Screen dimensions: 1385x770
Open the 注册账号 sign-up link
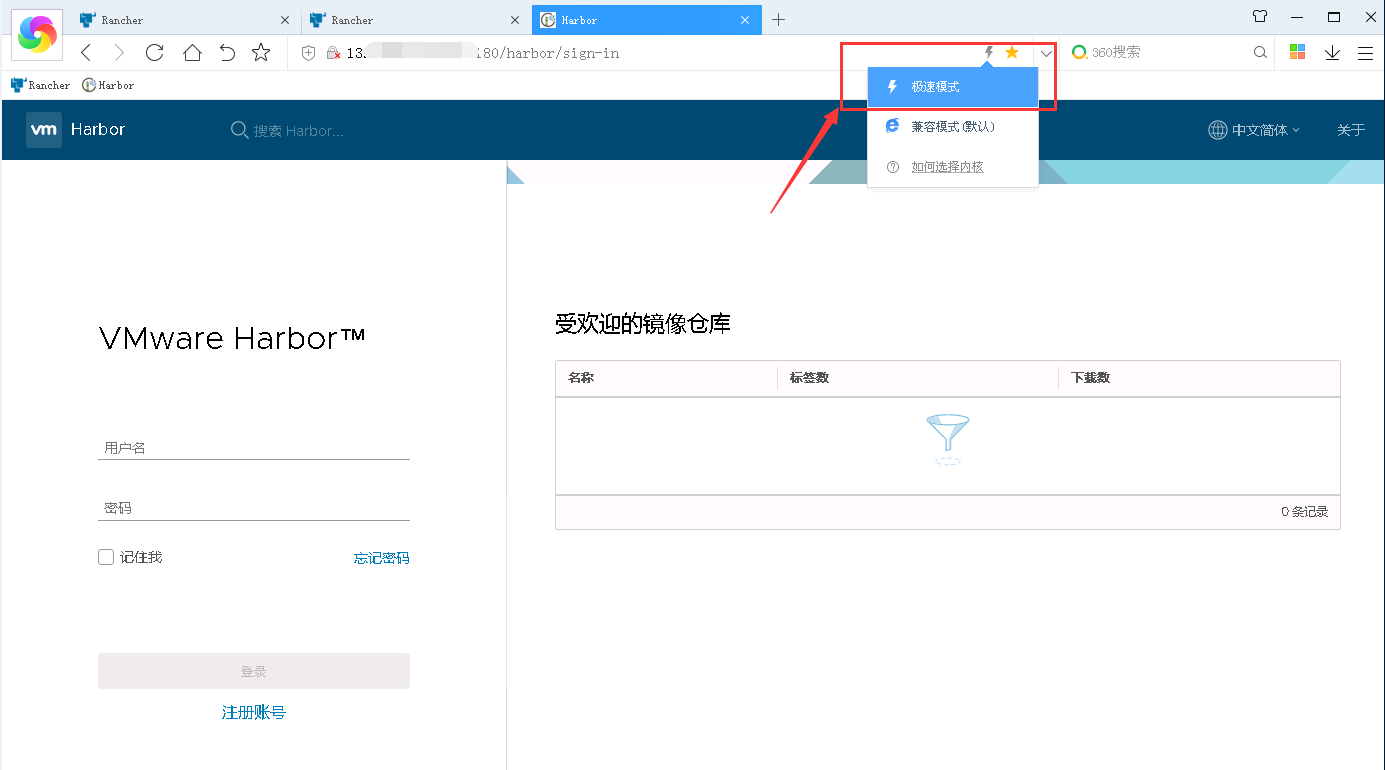(x=254, y=713)
